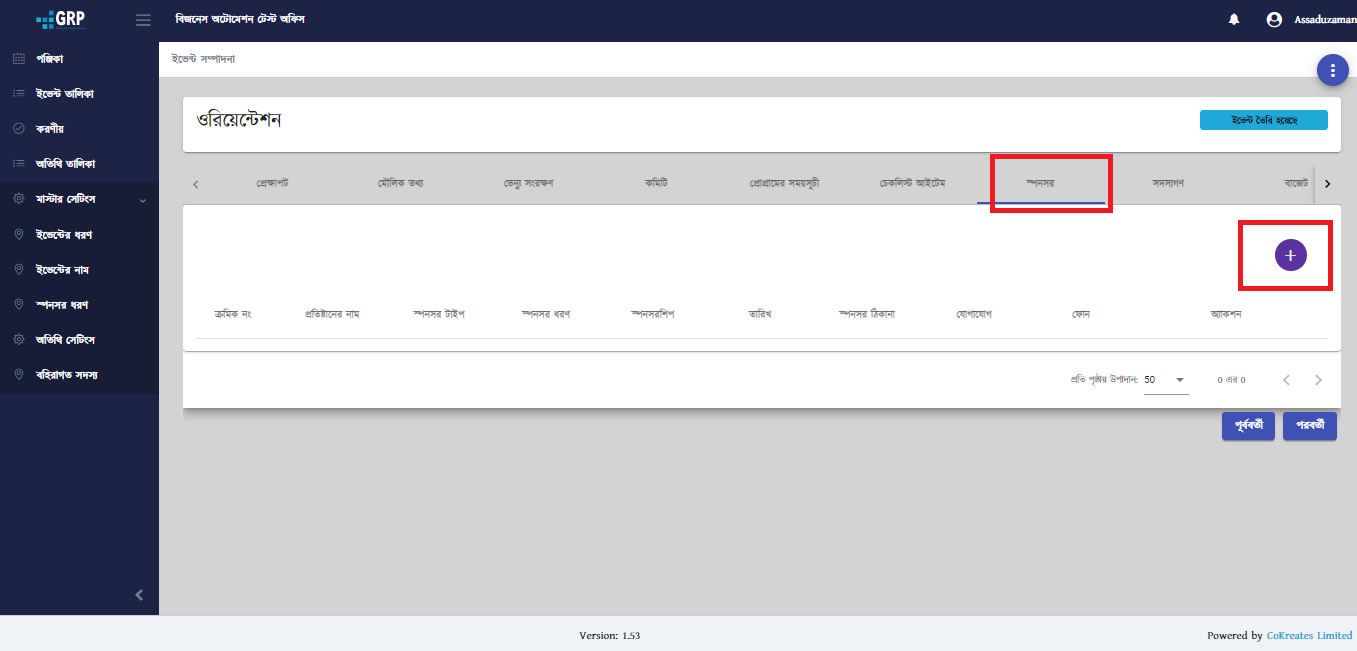
Task: Click the পূর্ববর্তী button
Action: pyautogui.click(x=1248, y=426)
